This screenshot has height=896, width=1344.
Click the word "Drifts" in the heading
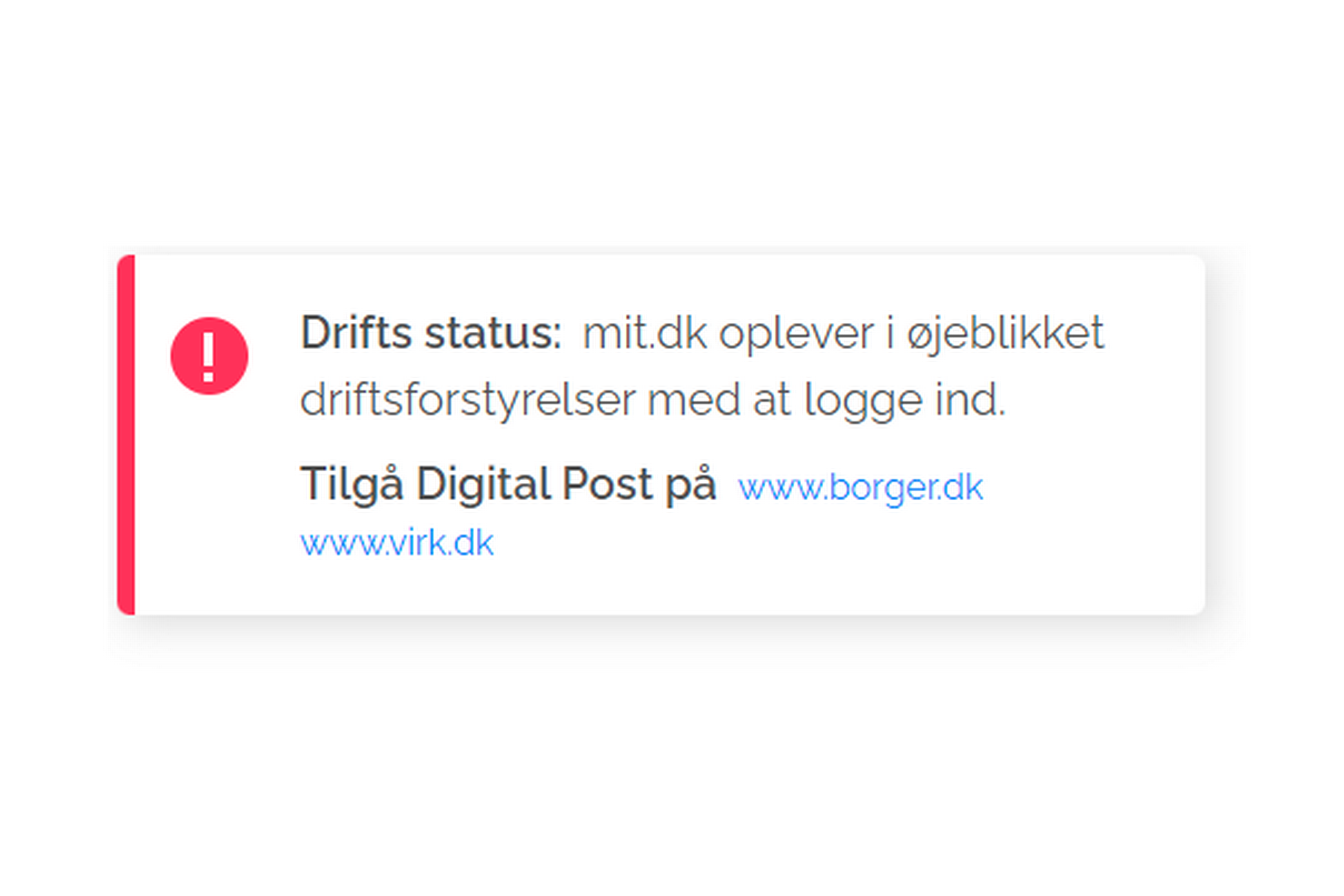(x=356, y=333)
